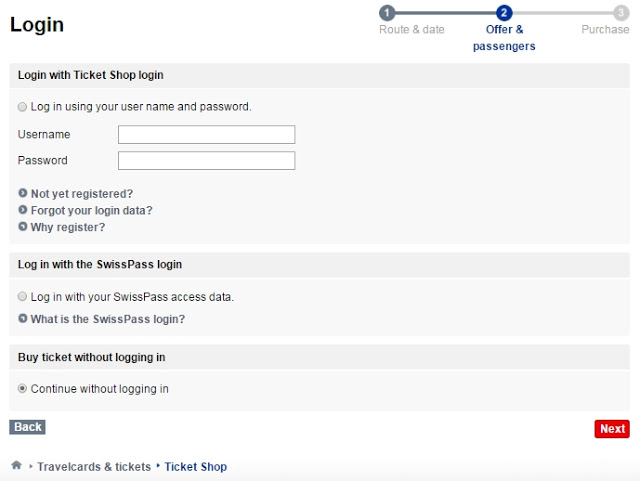Viewport: 640px width, 481px height.
Task: Click step 2 circle icon
Action: point(504,13)
